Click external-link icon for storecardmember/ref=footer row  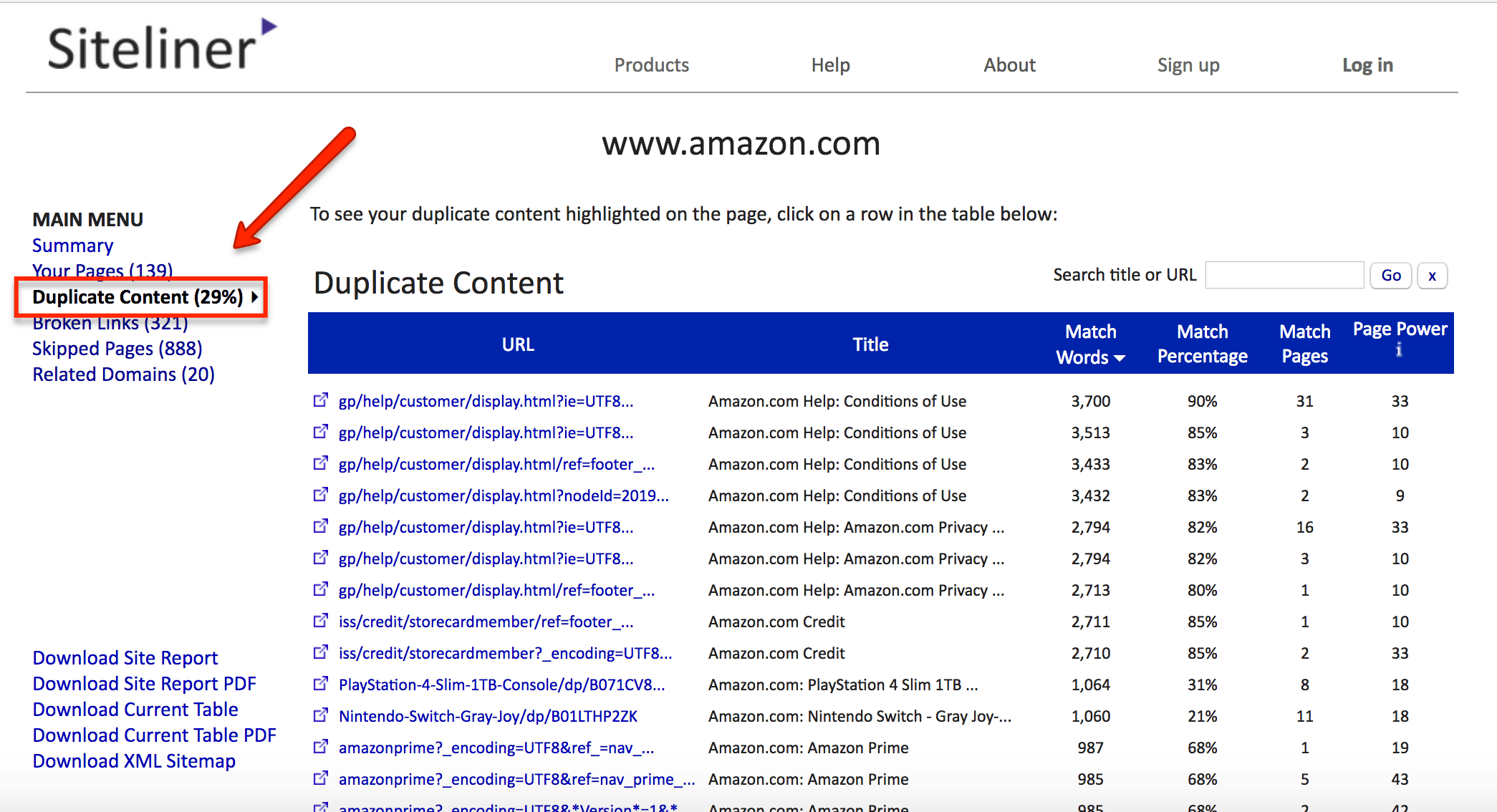click(x=321, y=621)
